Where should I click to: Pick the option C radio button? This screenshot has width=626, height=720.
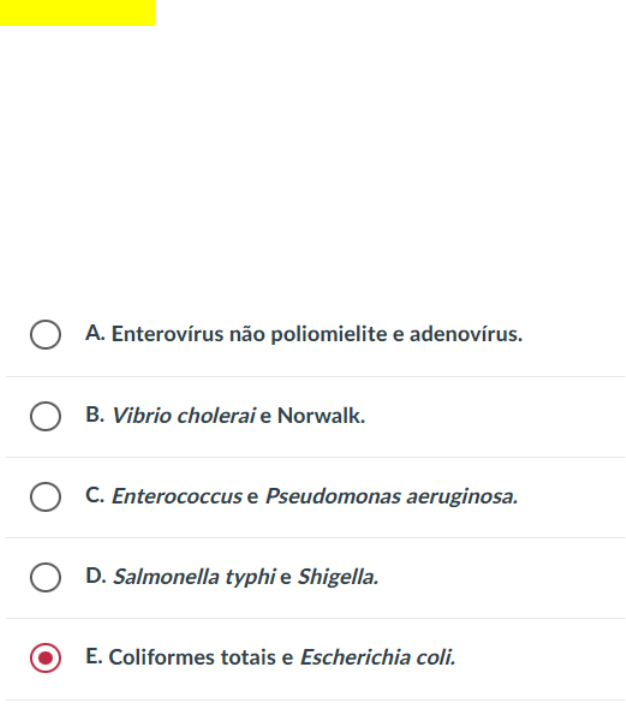pyautogui.click(x=45, y=497)
